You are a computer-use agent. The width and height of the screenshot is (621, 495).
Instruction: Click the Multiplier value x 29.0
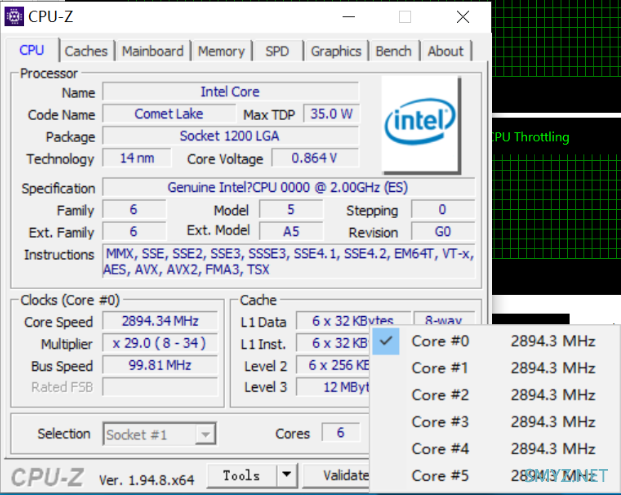coord(160,343)
